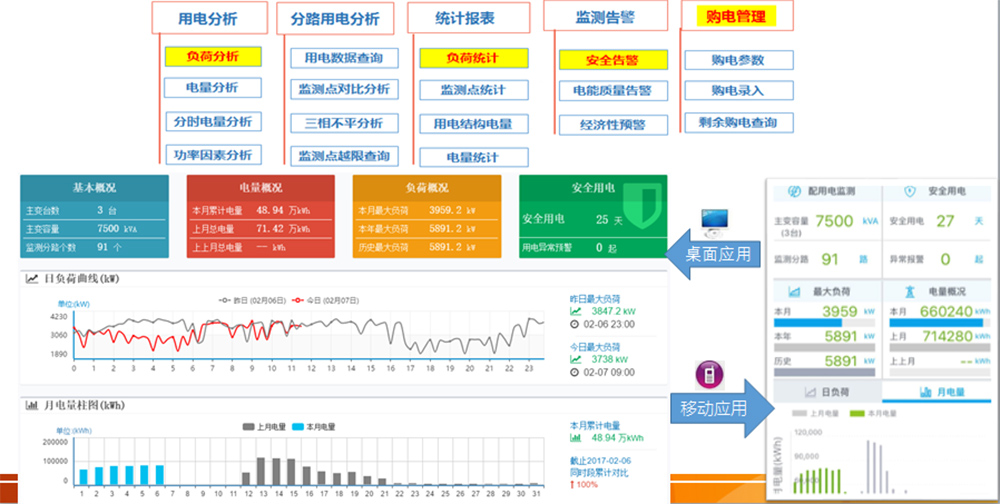Open 经济性预警
Screen dimensions: 1000x504
613,124
